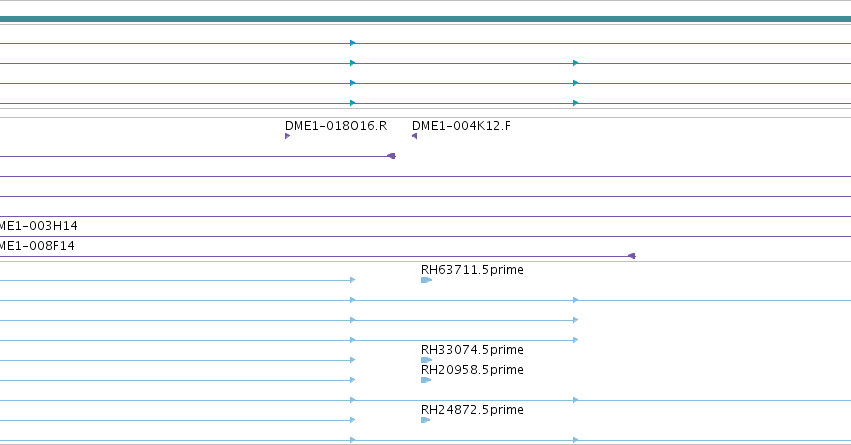Click the blue glyph beneath RH63711.5prime
This screenshot has height=445, width=851.
[x=427, y=280]
